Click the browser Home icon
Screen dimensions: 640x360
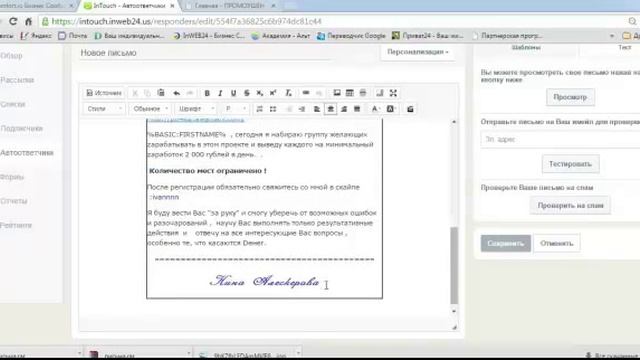point(28,21)
